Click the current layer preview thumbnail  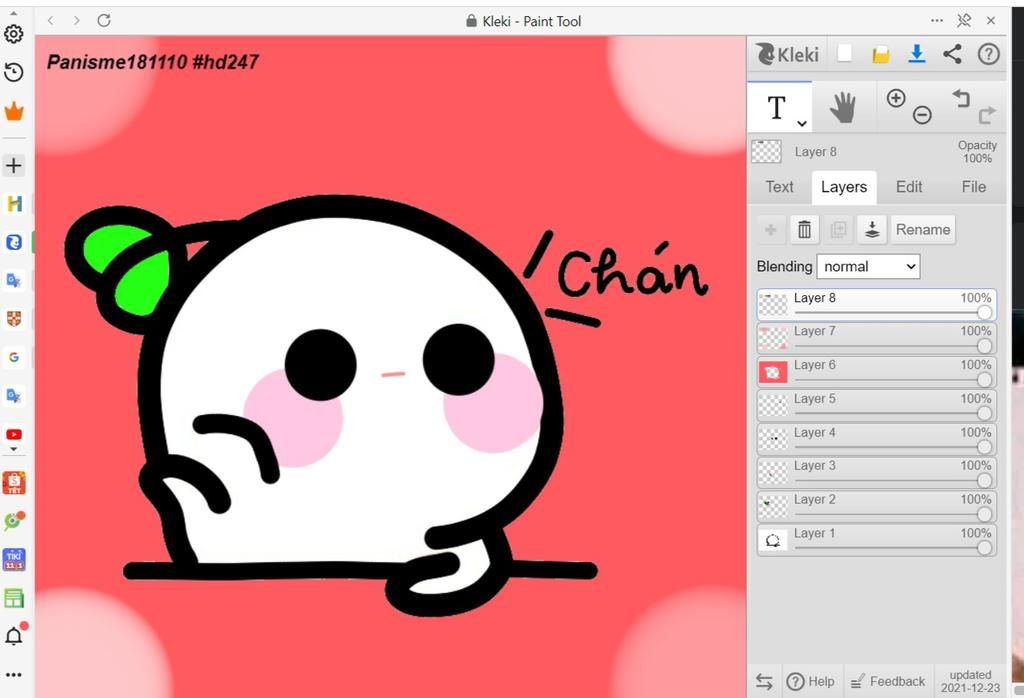pos(766,151)
